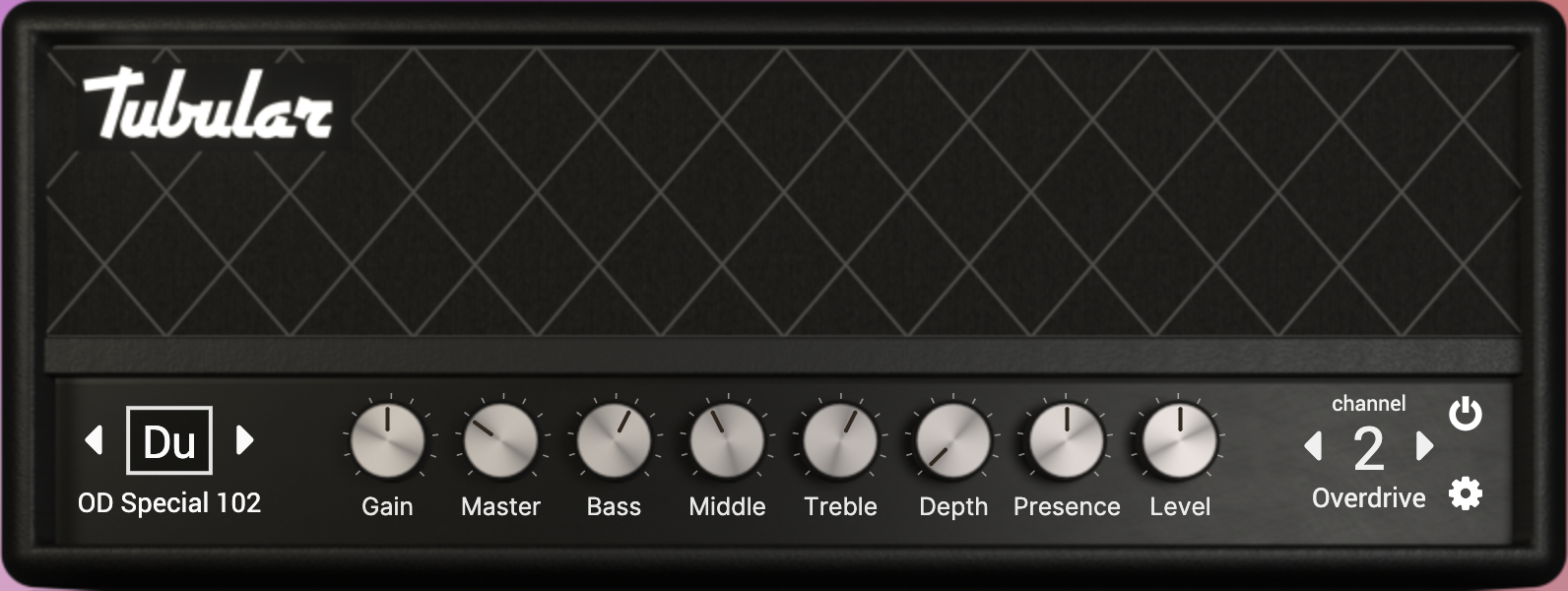This screenshot has width=1568, height=591.
Task: Click the Bass knob
Action: [x=614, y=440]
